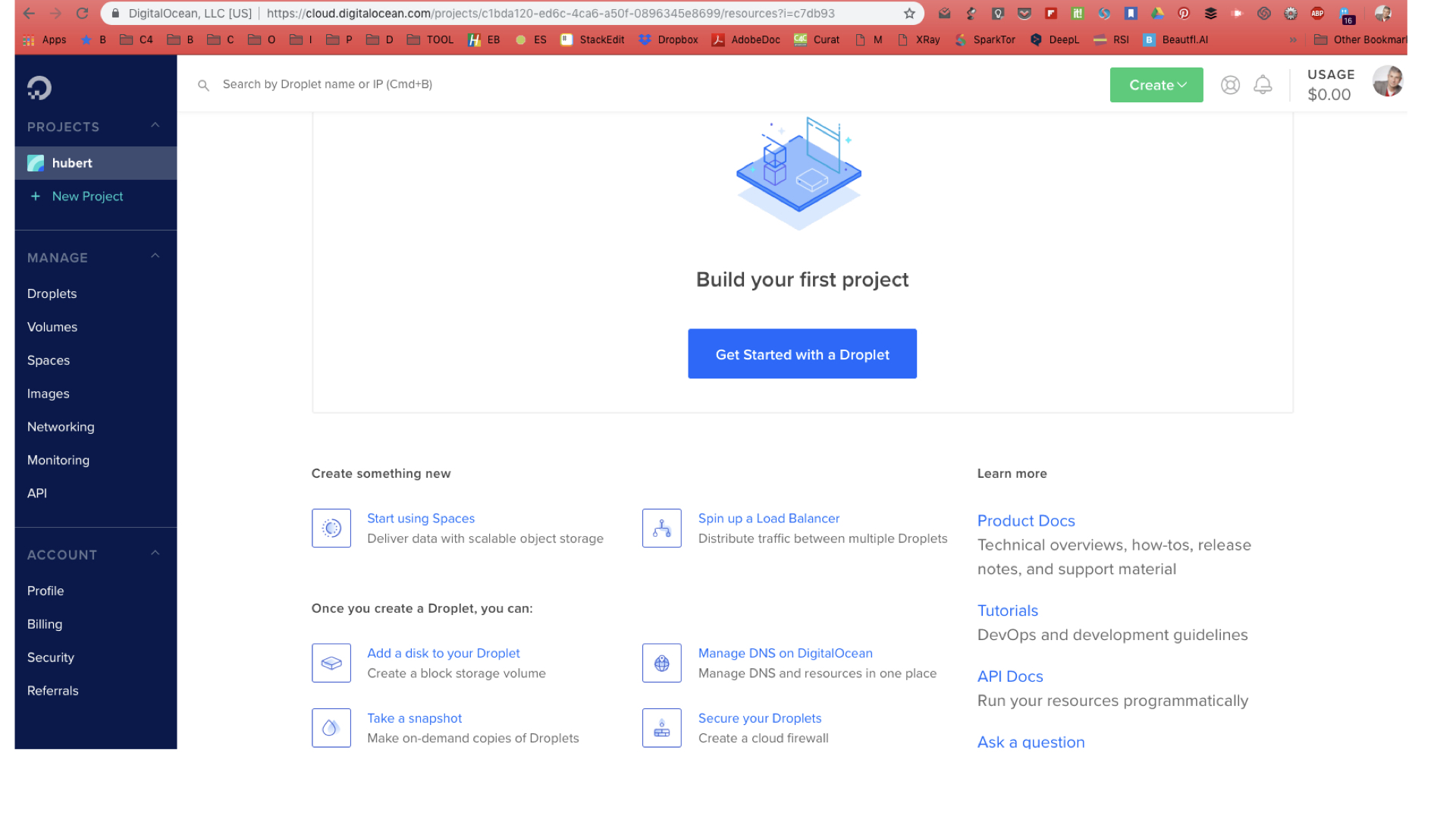1456x819 pixels.
Task: Open the StackEdit bookmark
Action: pos(592,39)
